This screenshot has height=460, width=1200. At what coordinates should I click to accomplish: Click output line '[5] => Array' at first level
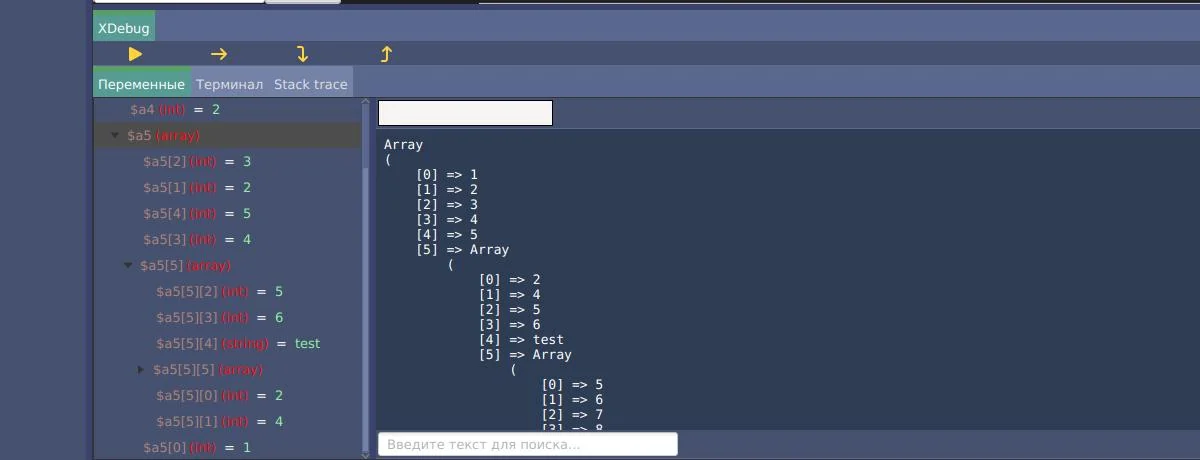pos(462,250)
